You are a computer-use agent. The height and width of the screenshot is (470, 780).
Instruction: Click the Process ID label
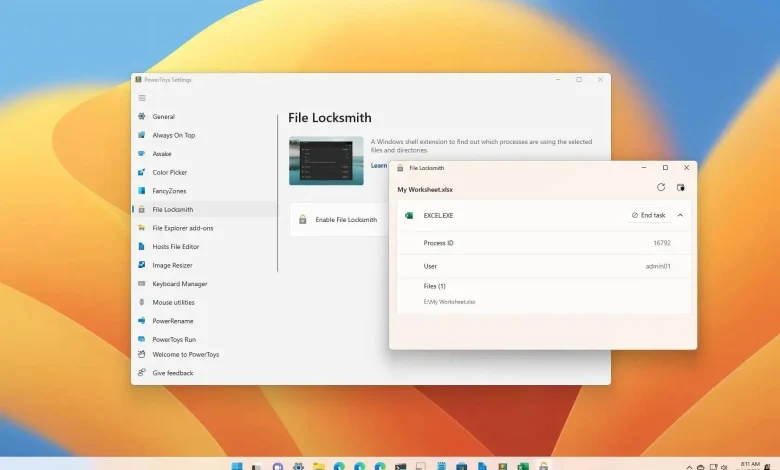(x=438, y=243)
